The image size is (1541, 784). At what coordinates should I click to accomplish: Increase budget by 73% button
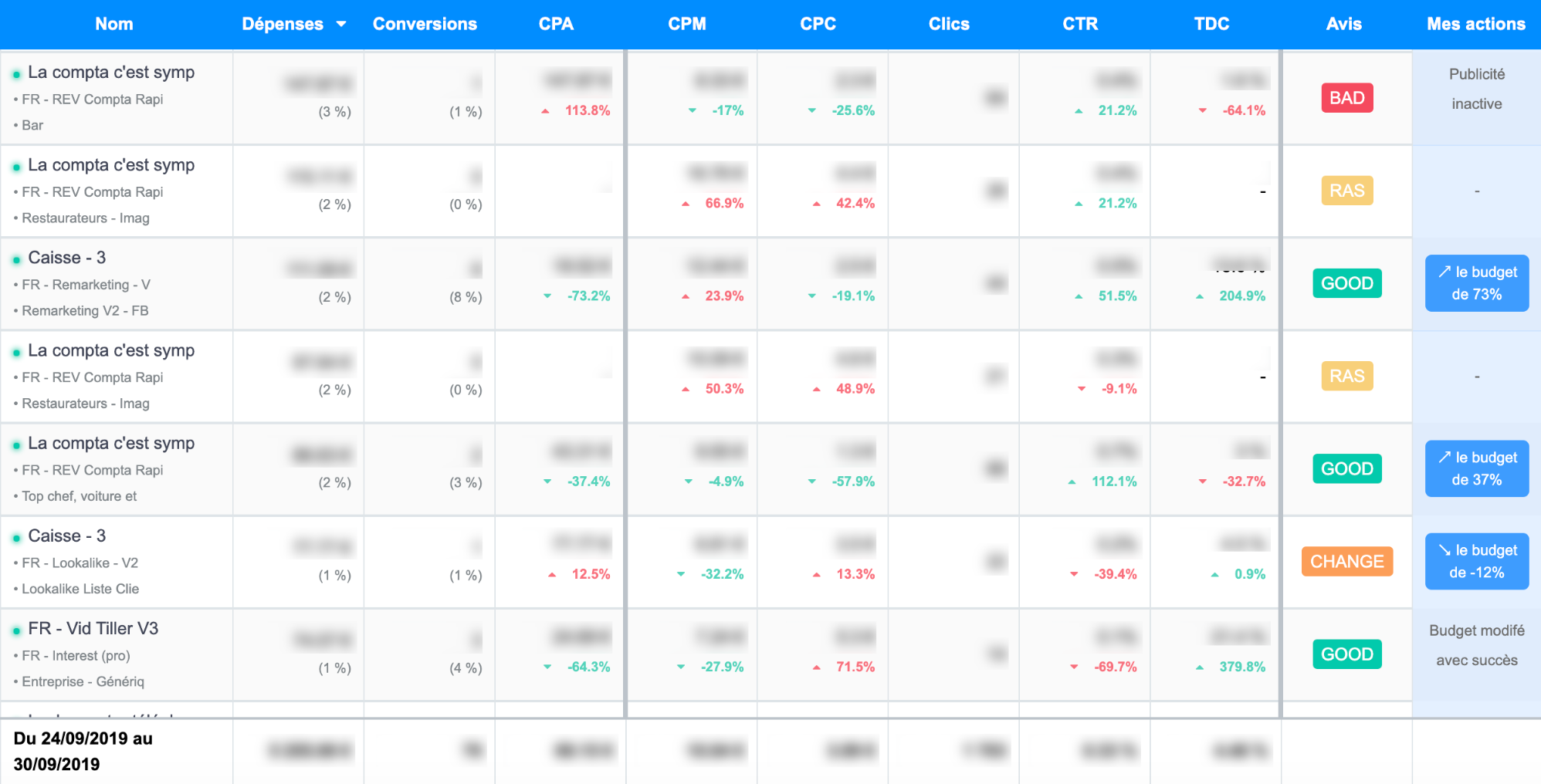point(1476,283)
